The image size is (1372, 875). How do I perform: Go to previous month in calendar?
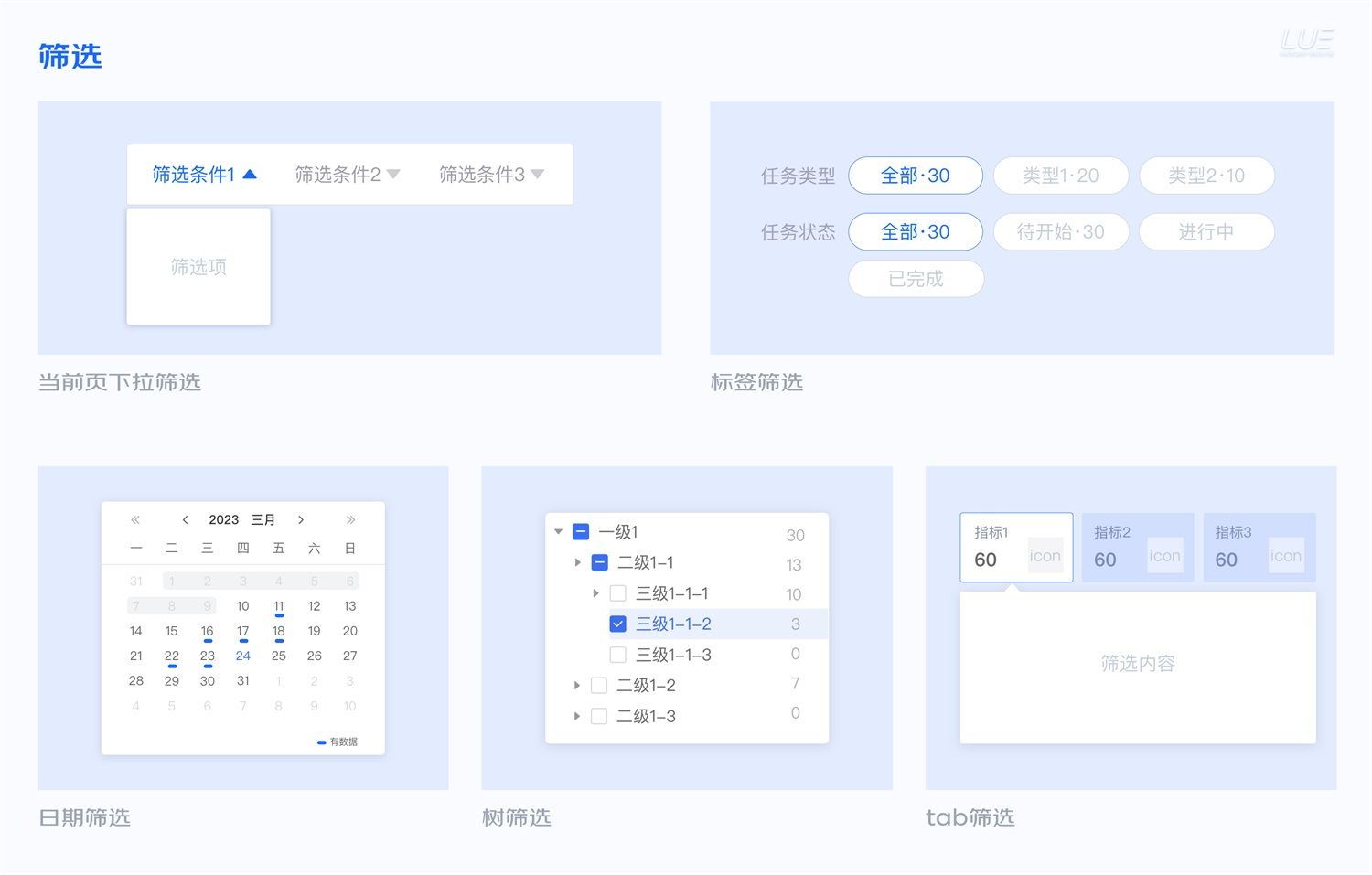click(185, 519)
